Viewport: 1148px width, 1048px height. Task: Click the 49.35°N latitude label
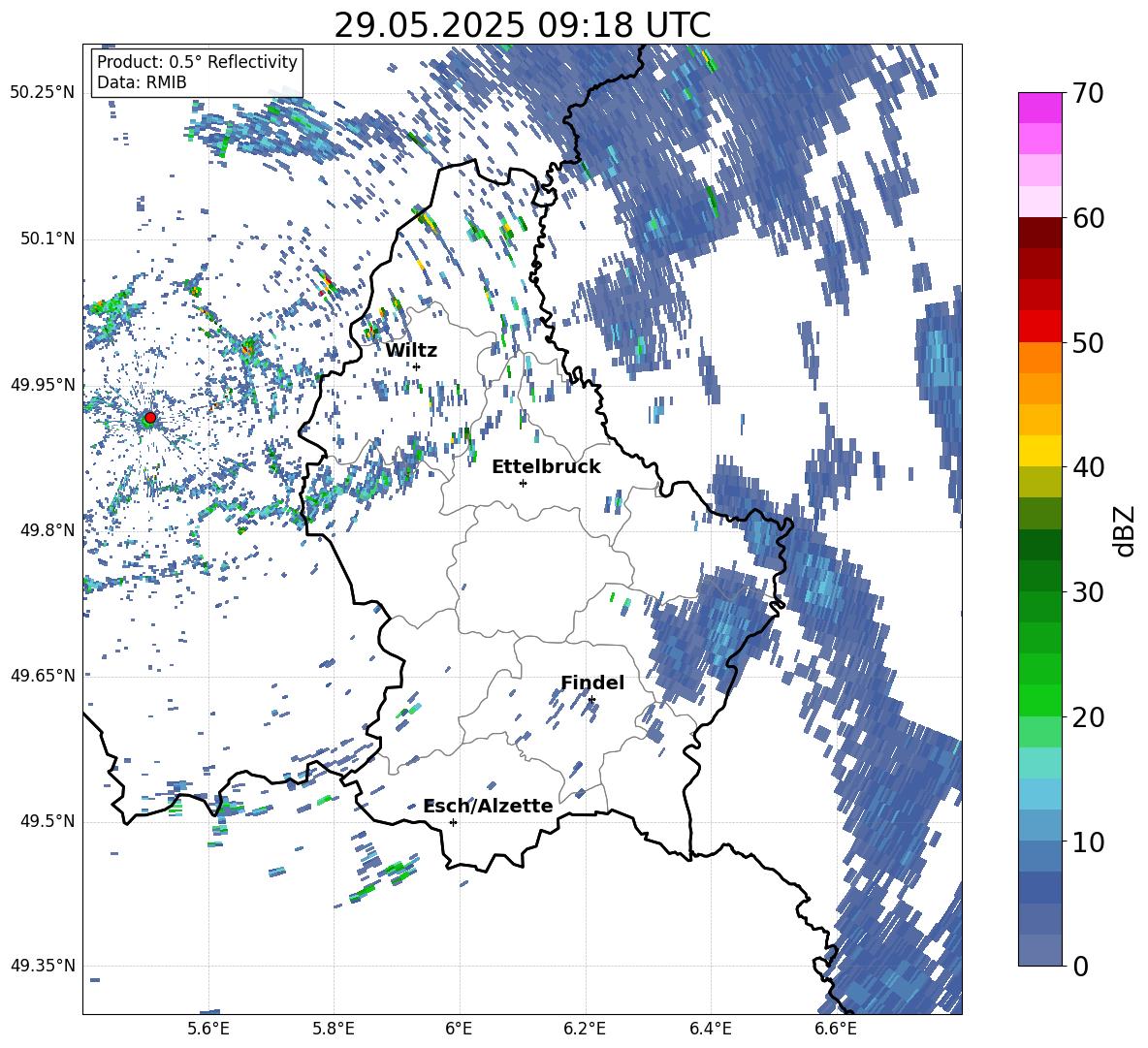[x=43, y=966]
